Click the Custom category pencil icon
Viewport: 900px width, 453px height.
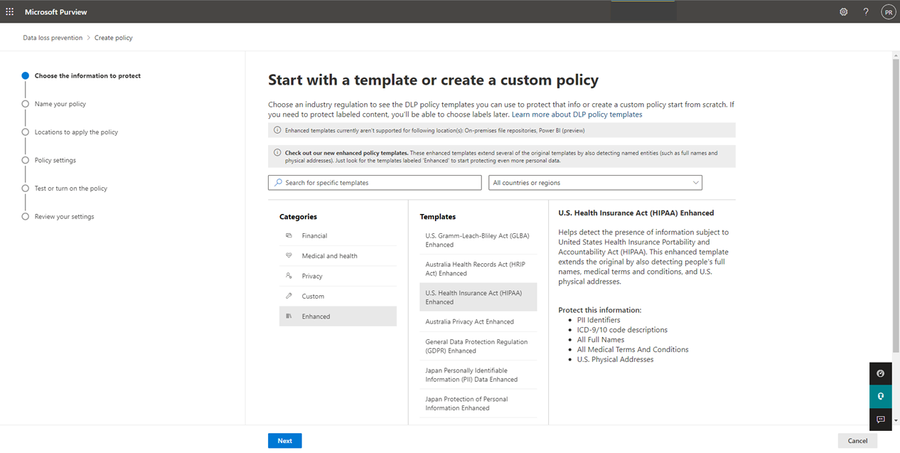click(x=289, y=296)
